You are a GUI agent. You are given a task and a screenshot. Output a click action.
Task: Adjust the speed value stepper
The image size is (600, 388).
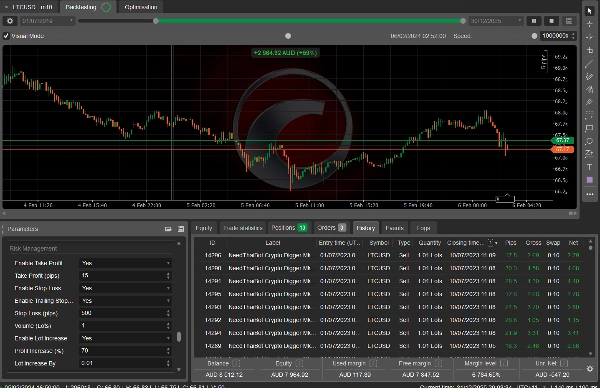573,36
